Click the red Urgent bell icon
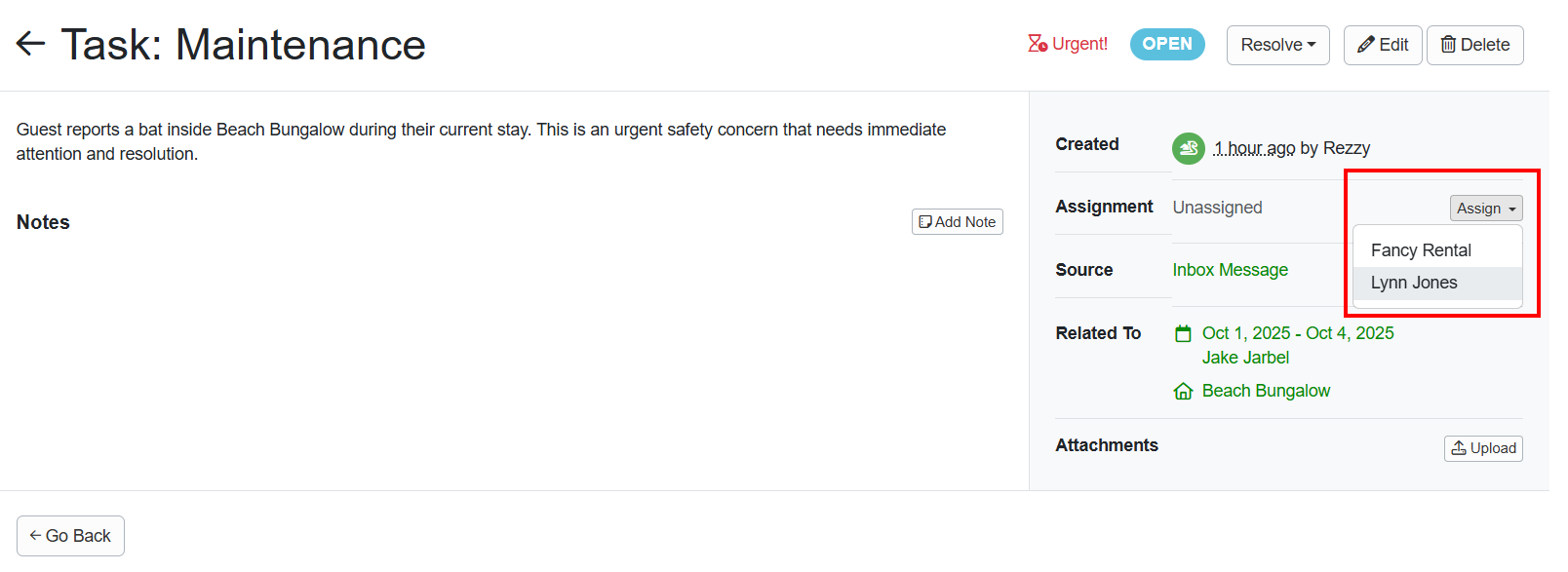Image resolution: width=1568 pixels, height=572 pixels. pos(1035,43)
